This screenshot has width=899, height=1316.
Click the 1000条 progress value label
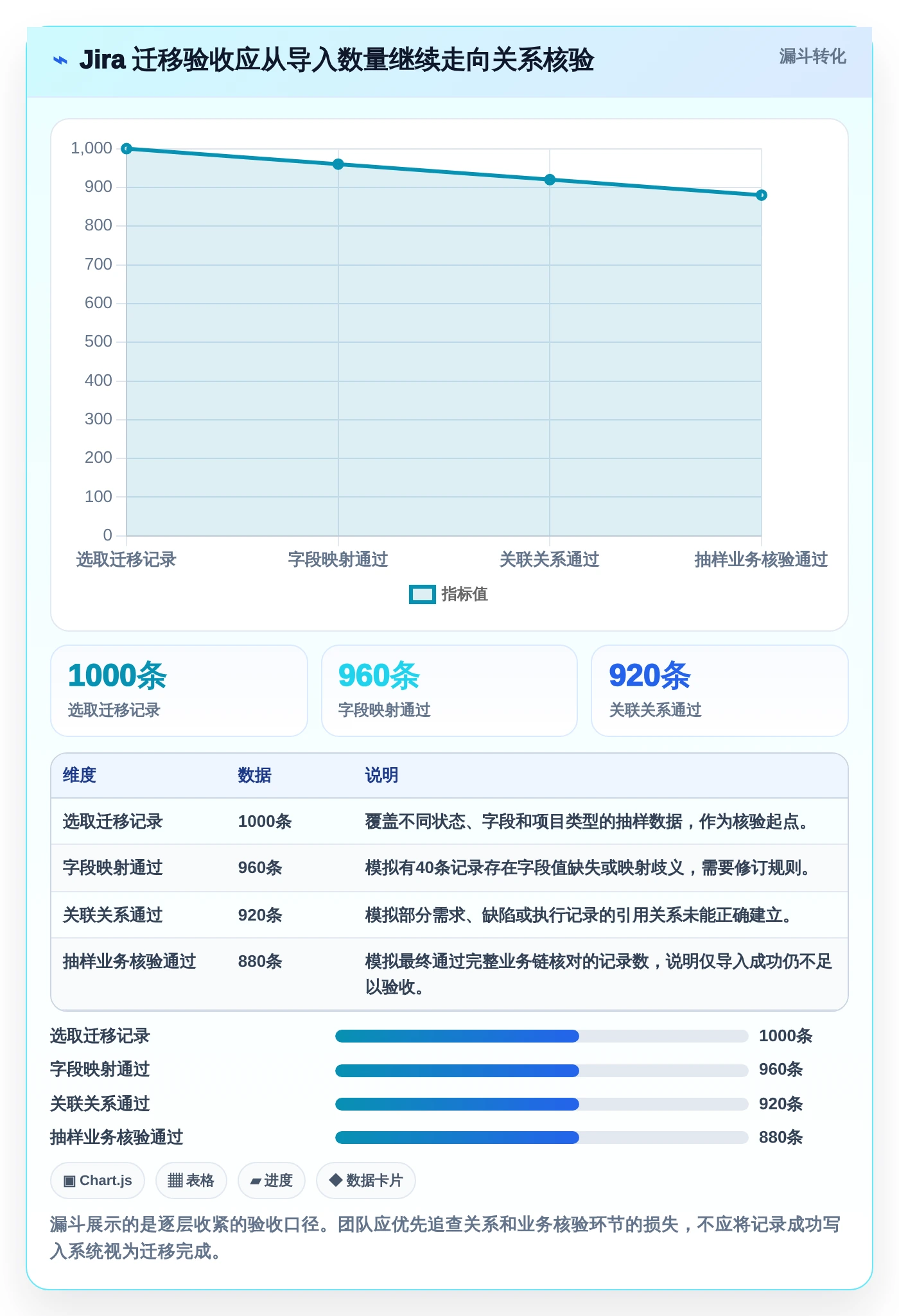point(786,1036)
